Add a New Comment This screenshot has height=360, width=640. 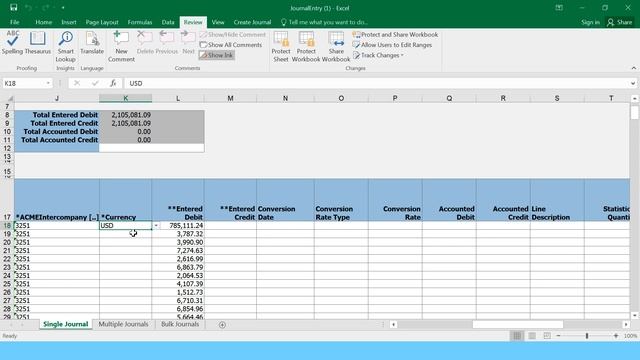coord(121,47)
